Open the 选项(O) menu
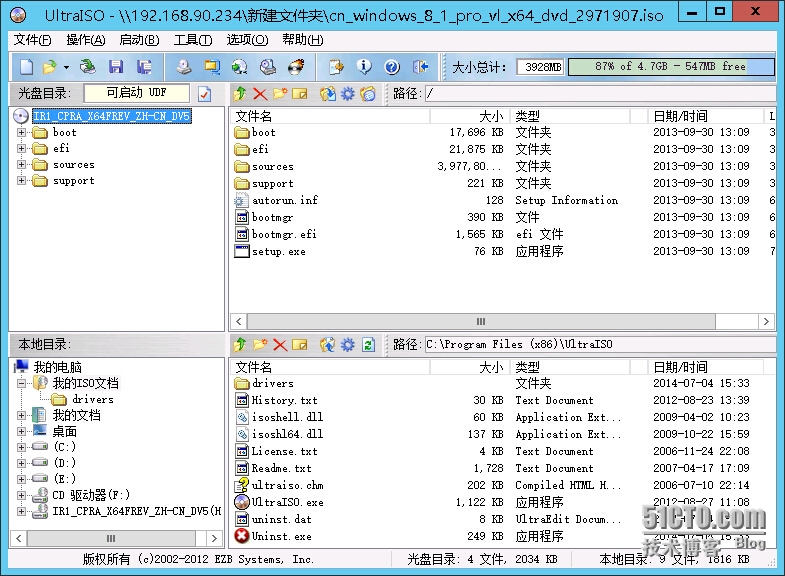Screen dimensions: 785x576 247,40
